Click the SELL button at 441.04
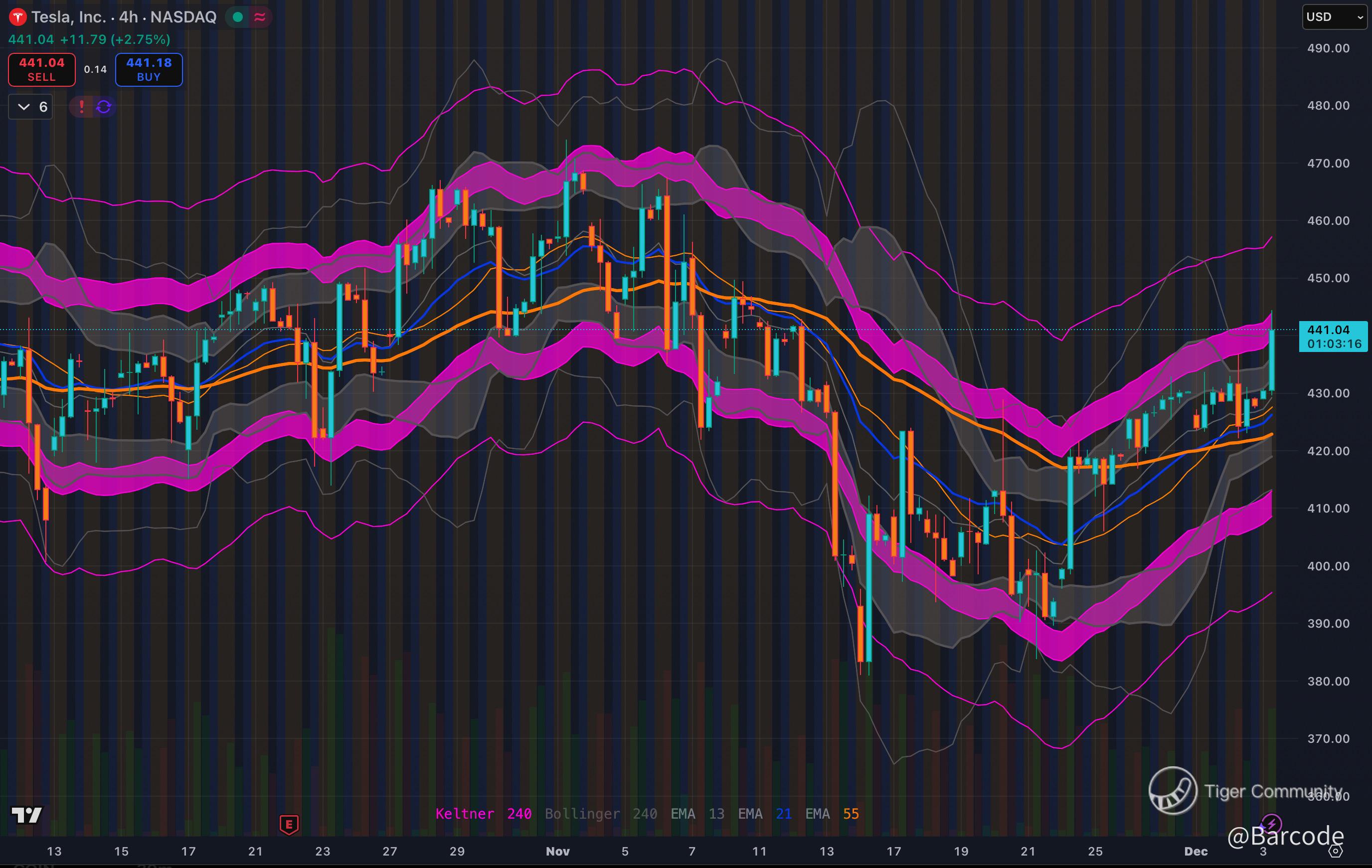The height and width of the screenshot is (868, 1372). click(x=41, y=69)
